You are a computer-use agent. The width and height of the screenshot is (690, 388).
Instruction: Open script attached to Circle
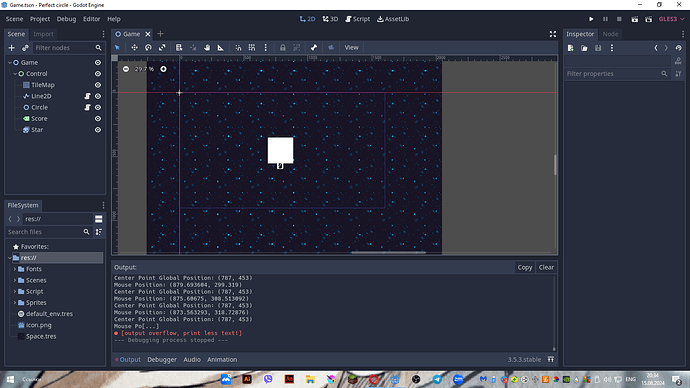click(x=87, y=107)
